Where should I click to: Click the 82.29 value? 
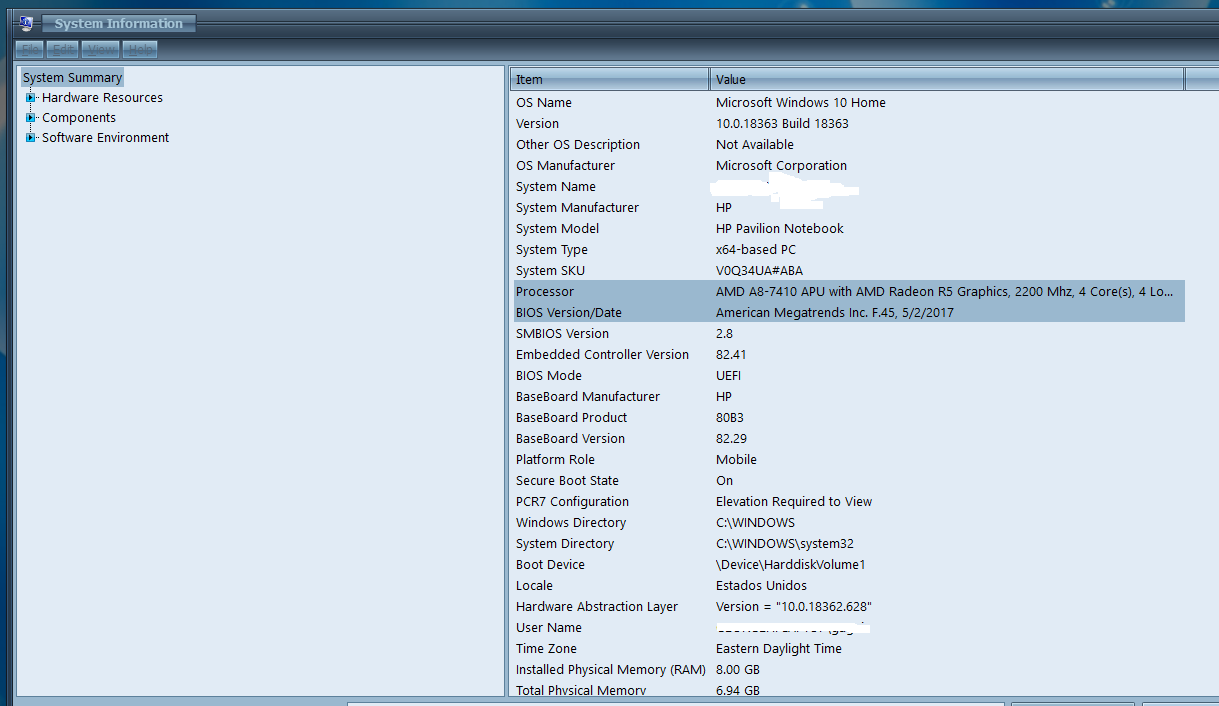point(732,439)
